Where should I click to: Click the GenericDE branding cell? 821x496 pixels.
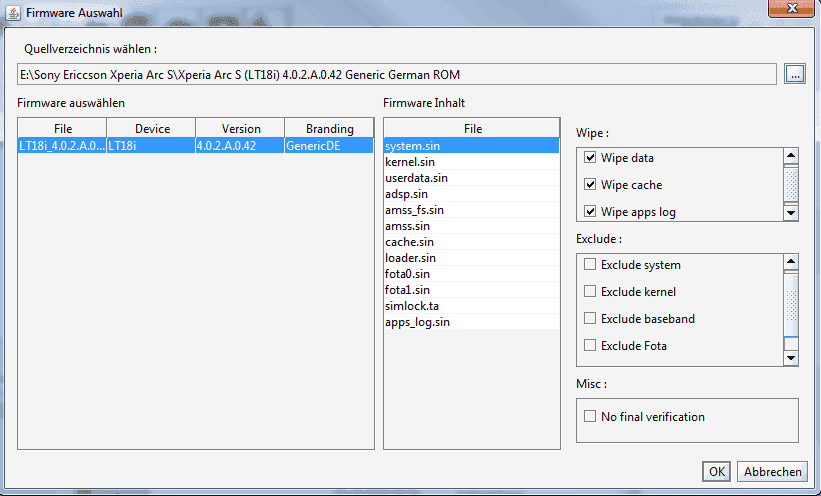click(x=329, y=146)
